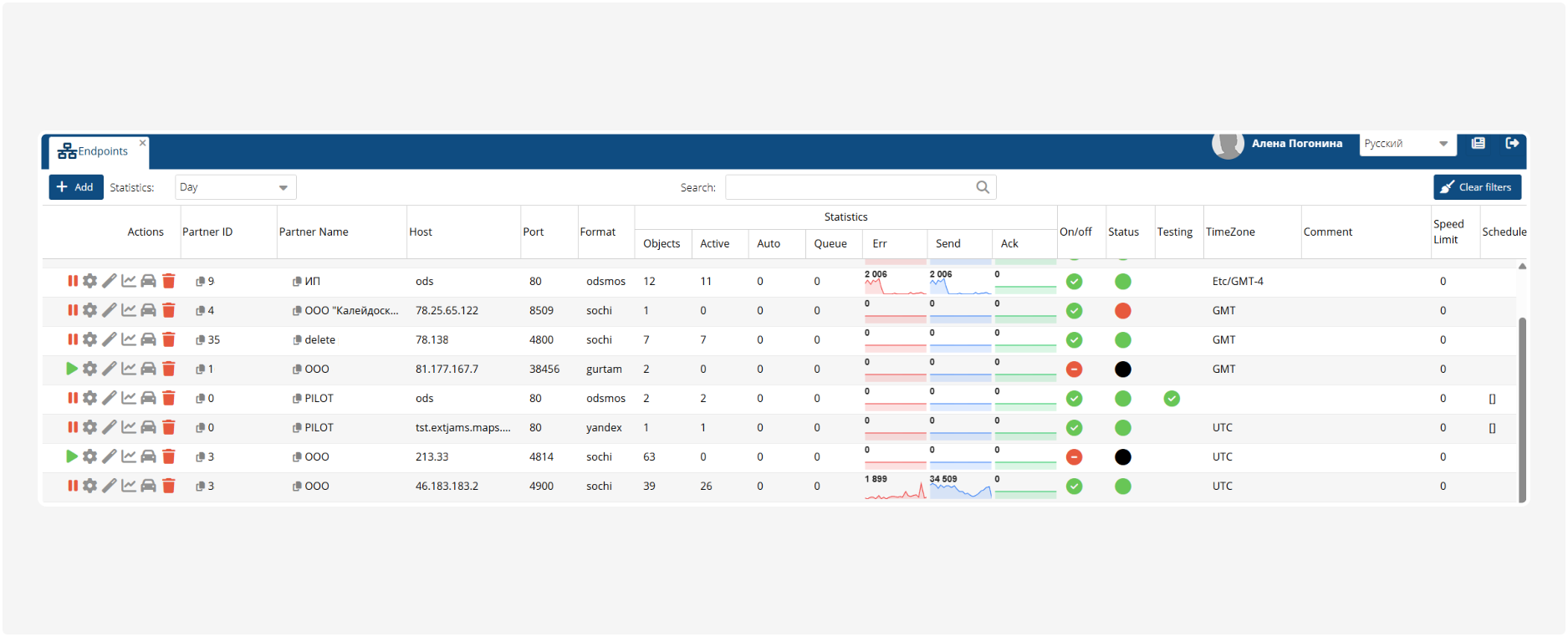The image size is (1568, 637).
Task: Open chart icon for ИП endpoint
Action: tap(129, 281)
